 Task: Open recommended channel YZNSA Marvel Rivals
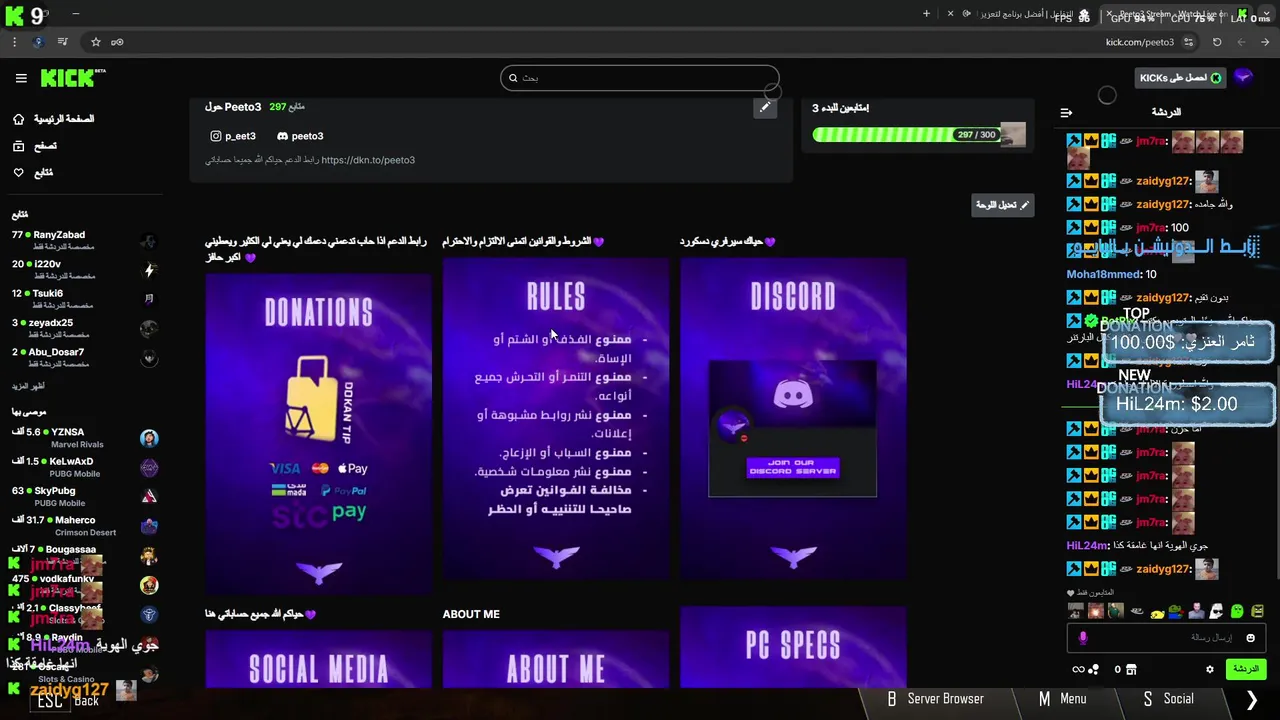pos(84,438)
